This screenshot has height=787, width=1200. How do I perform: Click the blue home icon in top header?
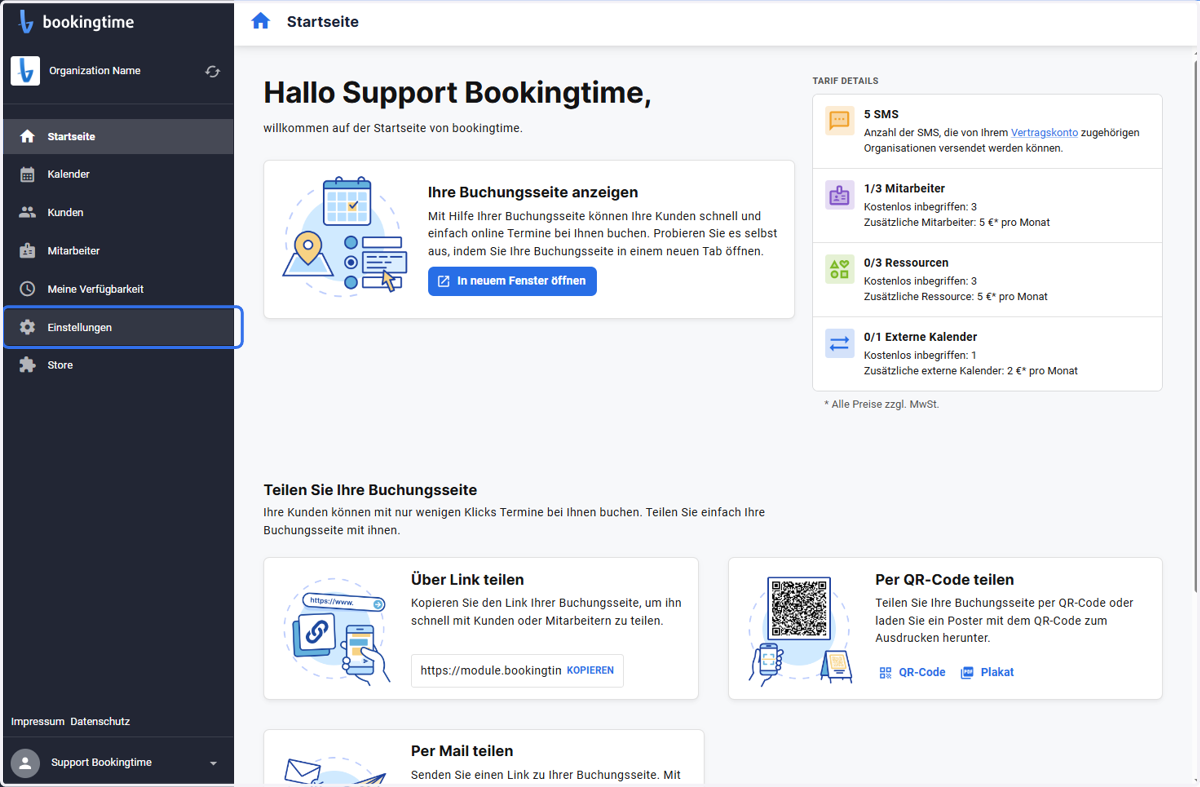coord(261,21)
